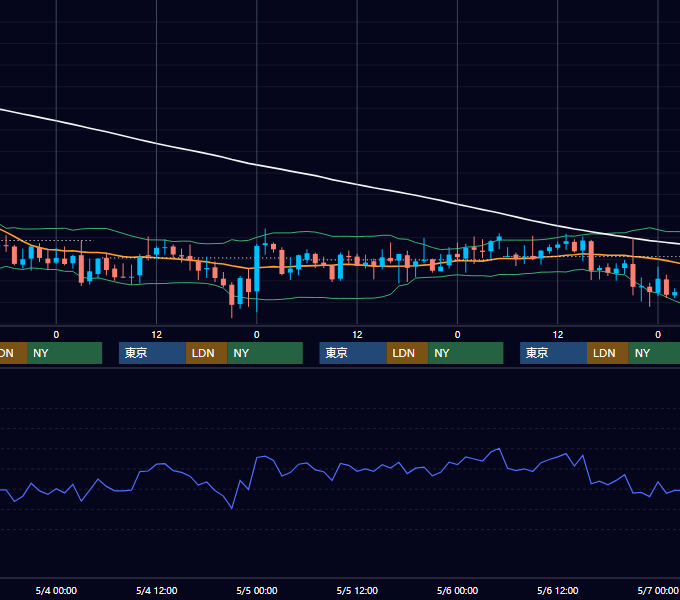Viewport: 680px width, 600px height.
Task: Click the 5/7 00:00 date label
Action: click(658, 590)
